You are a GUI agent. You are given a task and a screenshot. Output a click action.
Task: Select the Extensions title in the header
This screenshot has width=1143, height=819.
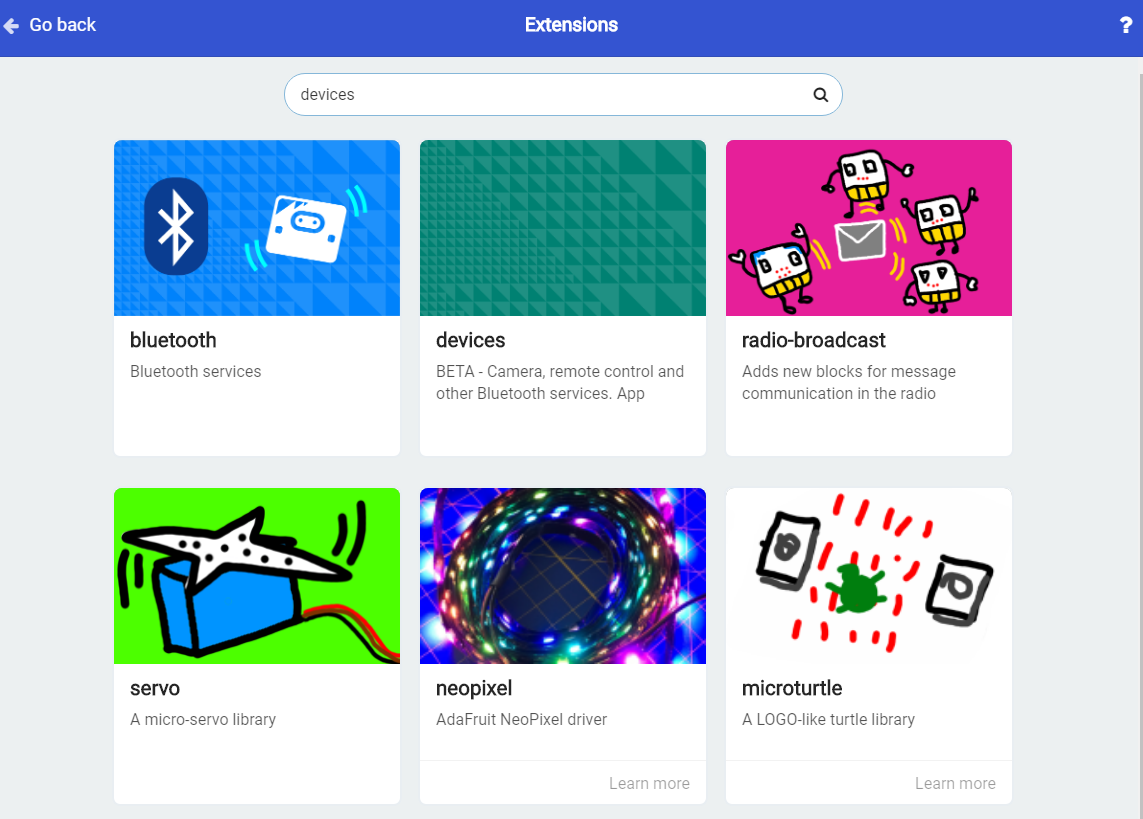click(x=571, y=25)
